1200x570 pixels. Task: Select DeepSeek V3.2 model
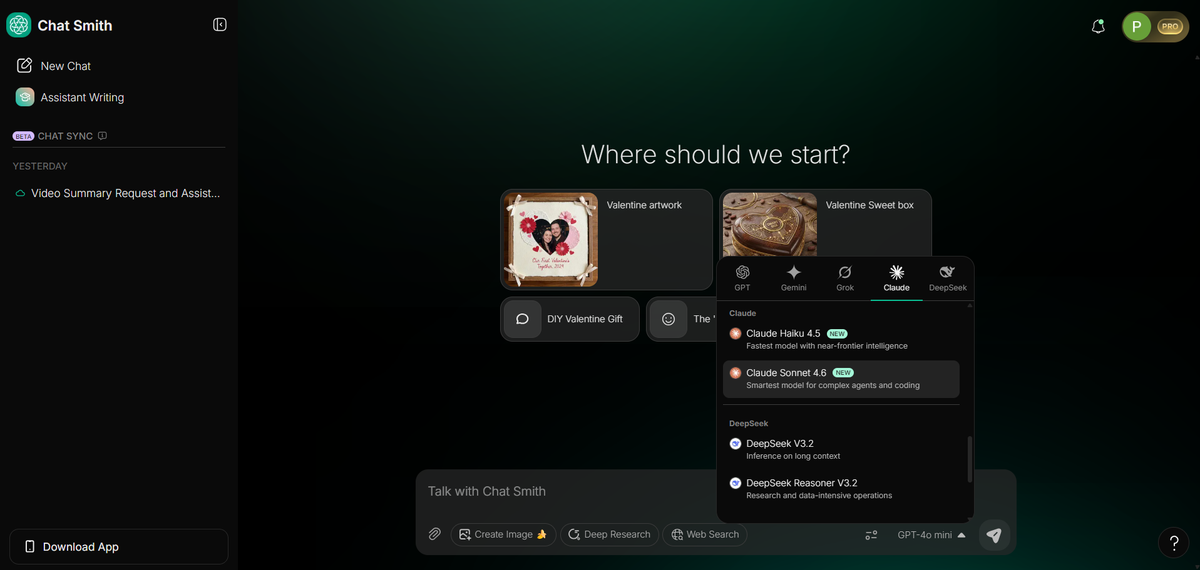(x=841, y=449)
